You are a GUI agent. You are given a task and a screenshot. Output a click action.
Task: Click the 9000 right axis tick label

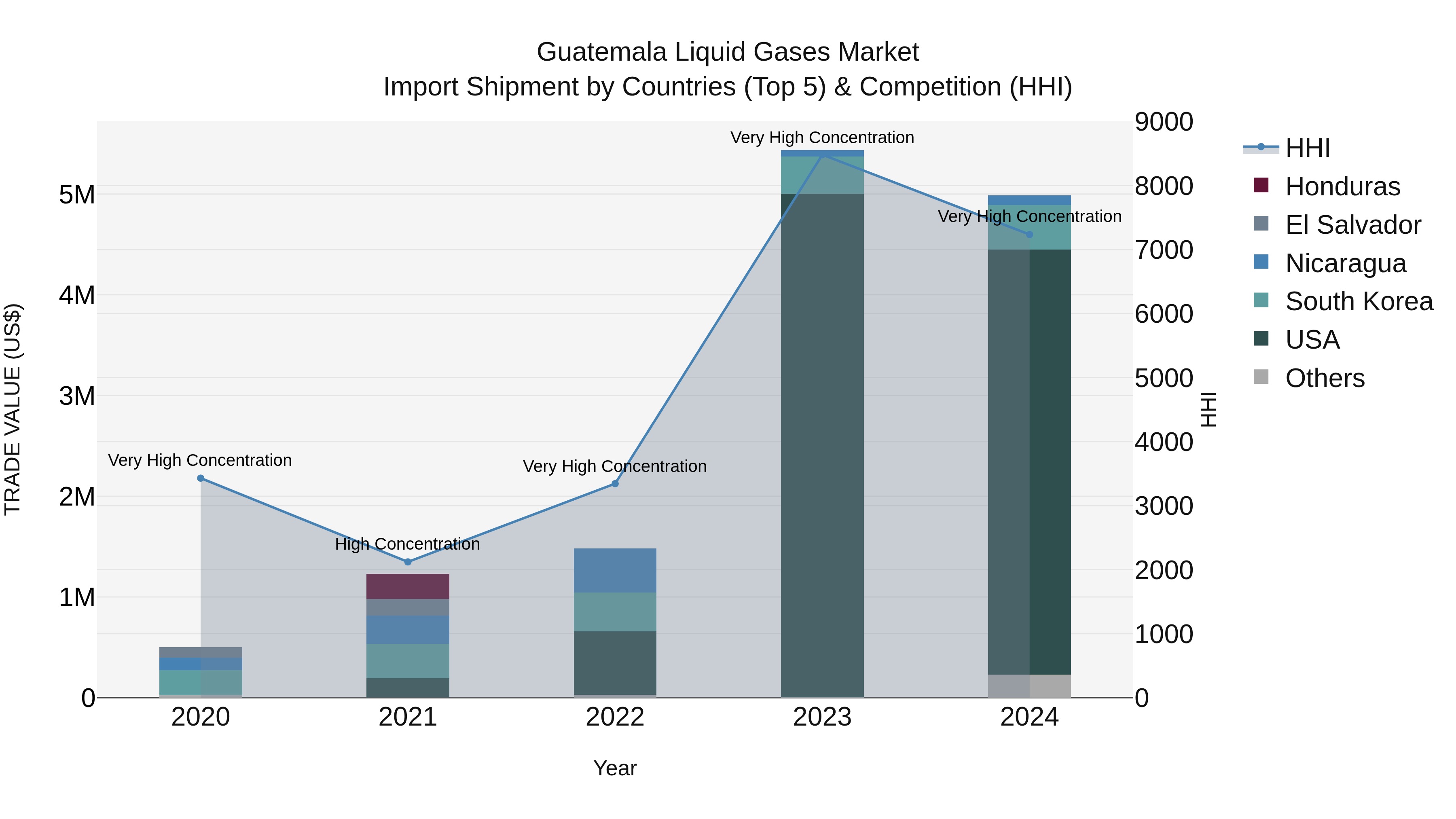[1164, 122]
